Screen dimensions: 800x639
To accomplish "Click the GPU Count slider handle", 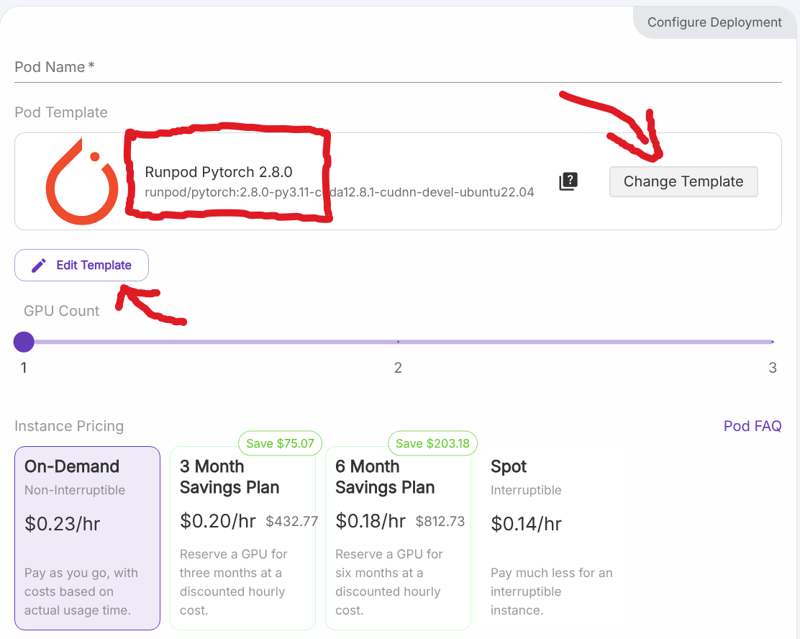I will [23, 342].
